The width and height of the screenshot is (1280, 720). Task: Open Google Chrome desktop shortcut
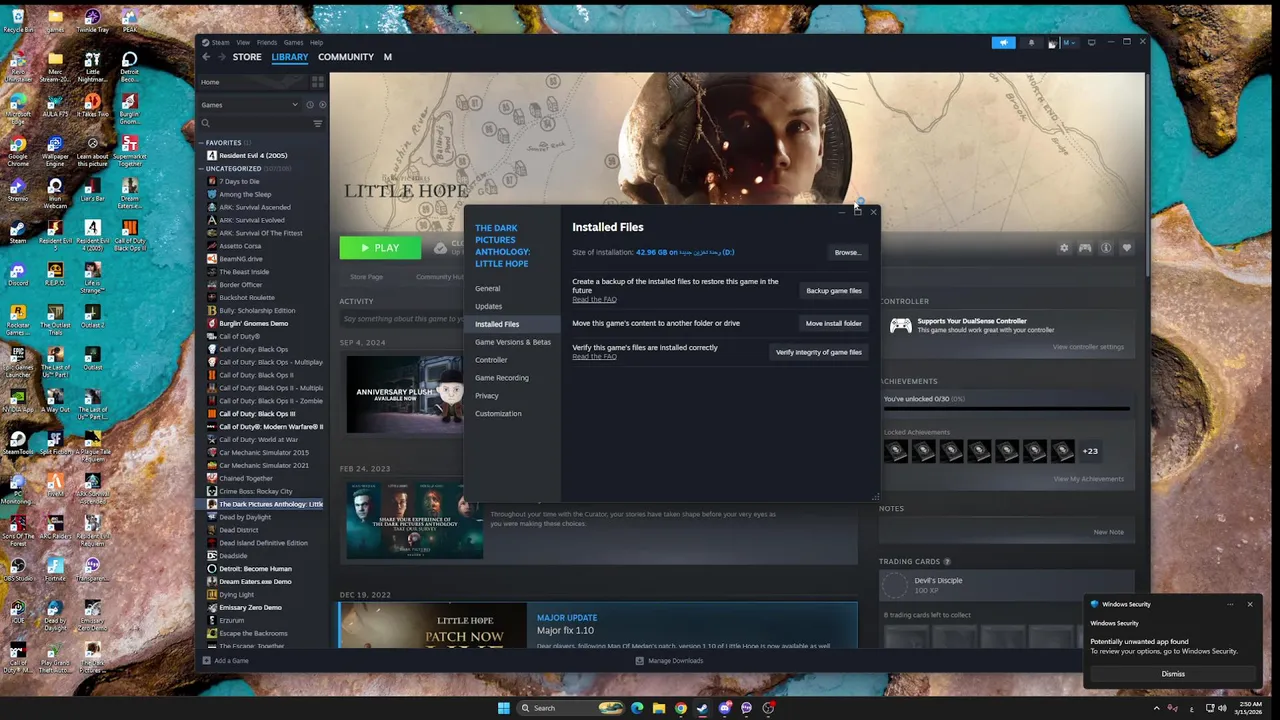(18, 150)
